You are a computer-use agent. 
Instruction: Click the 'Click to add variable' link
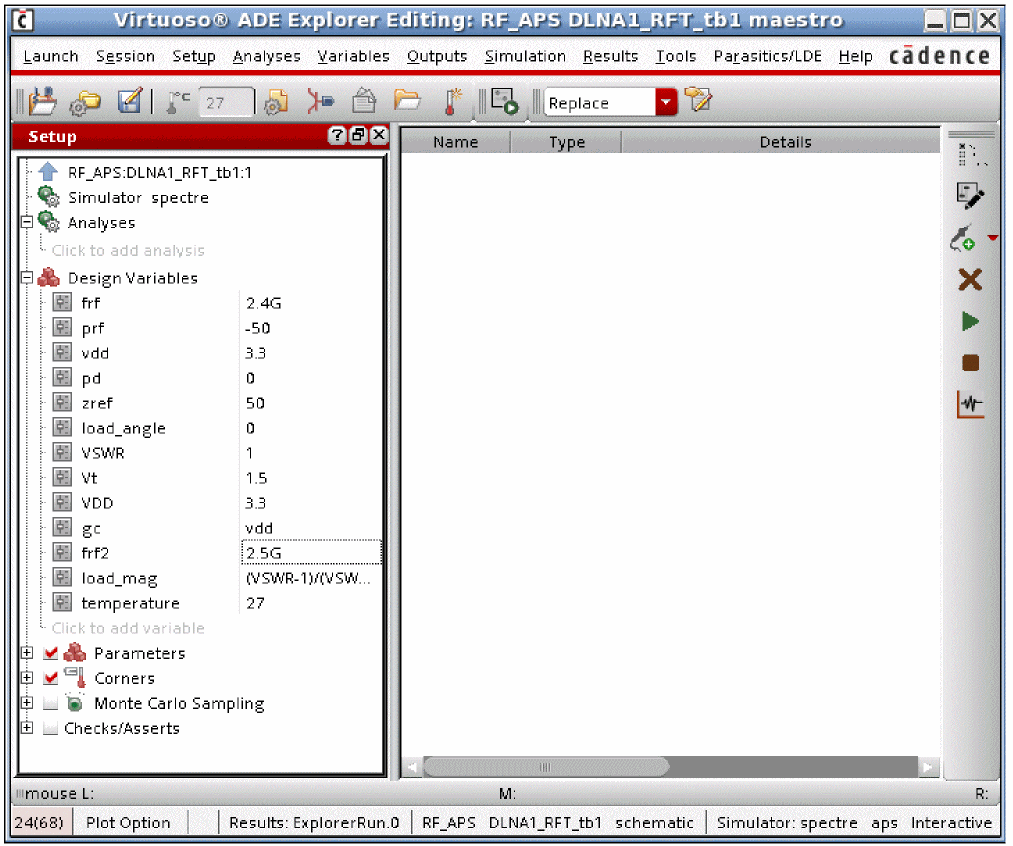(x=128, y=628)
